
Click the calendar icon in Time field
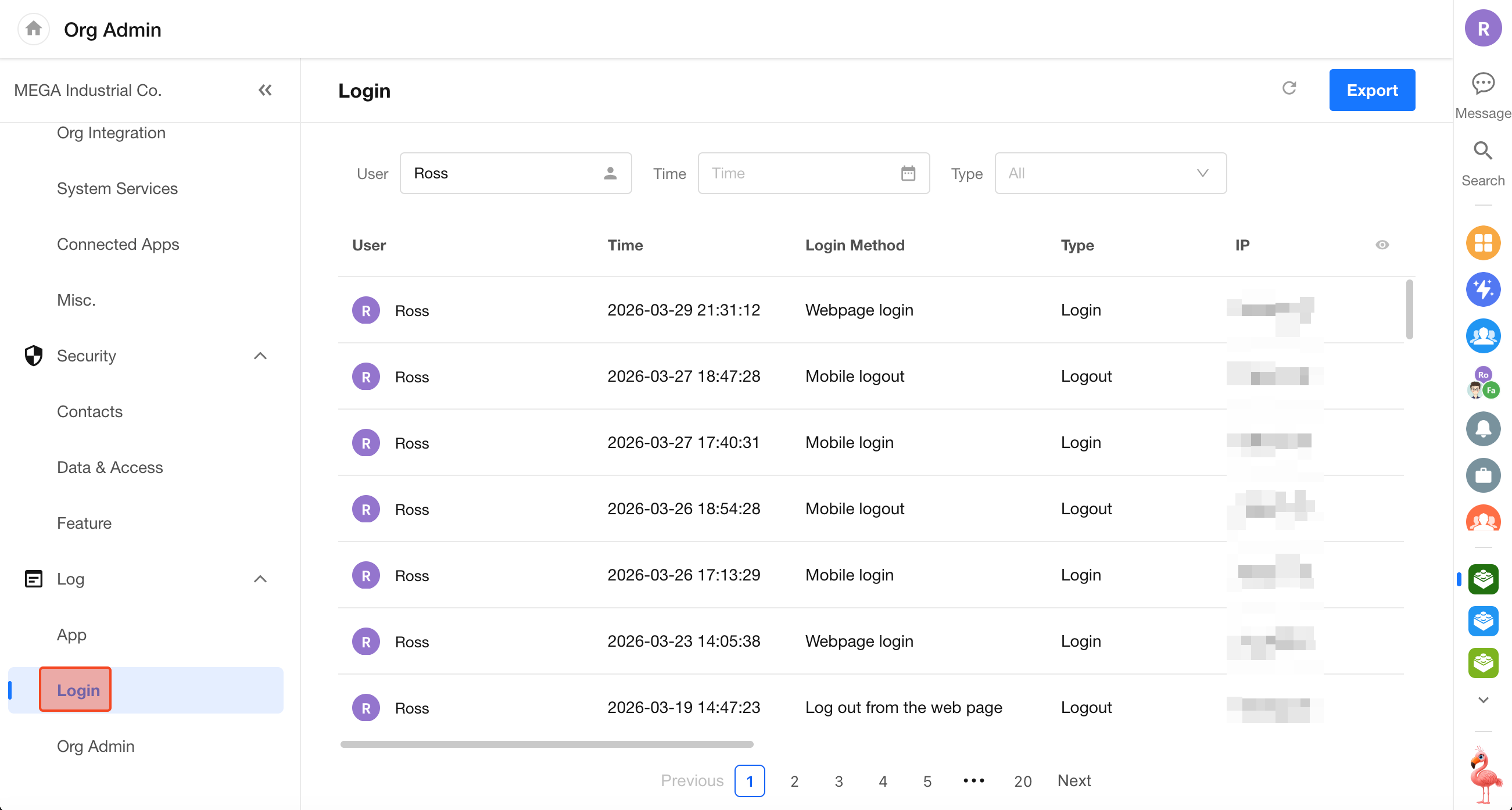point(908,173)
